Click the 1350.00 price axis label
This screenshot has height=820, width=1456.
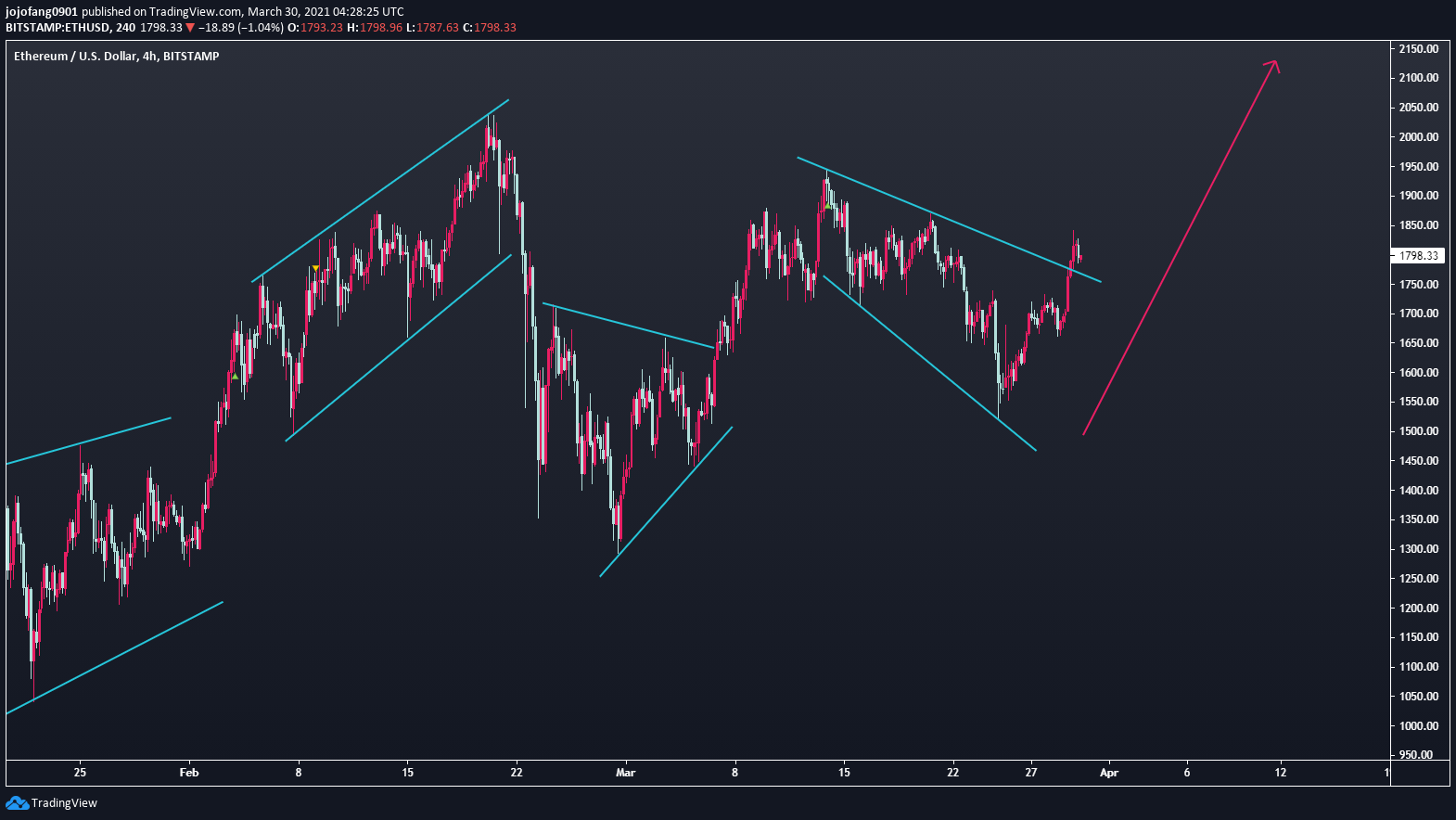(1419, 519)
